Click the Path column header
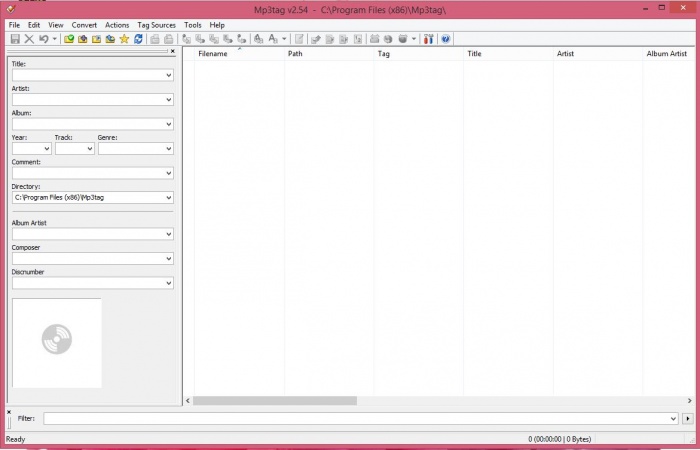 pos(295,54)
